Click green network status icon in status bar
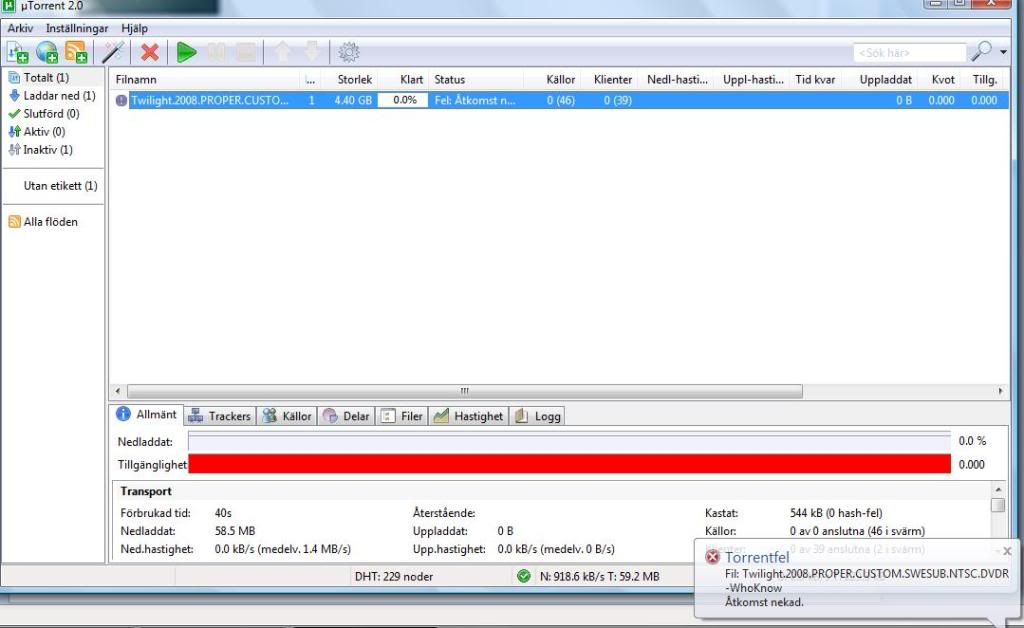 click(523, 576)
